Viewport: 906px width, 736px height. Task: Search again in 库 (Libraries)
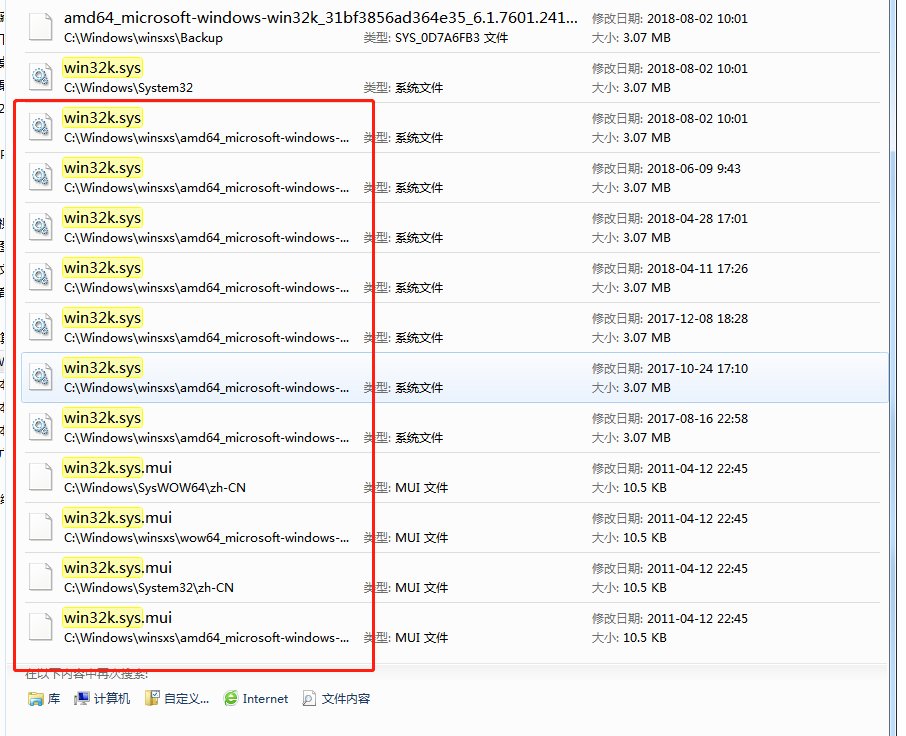44,699
